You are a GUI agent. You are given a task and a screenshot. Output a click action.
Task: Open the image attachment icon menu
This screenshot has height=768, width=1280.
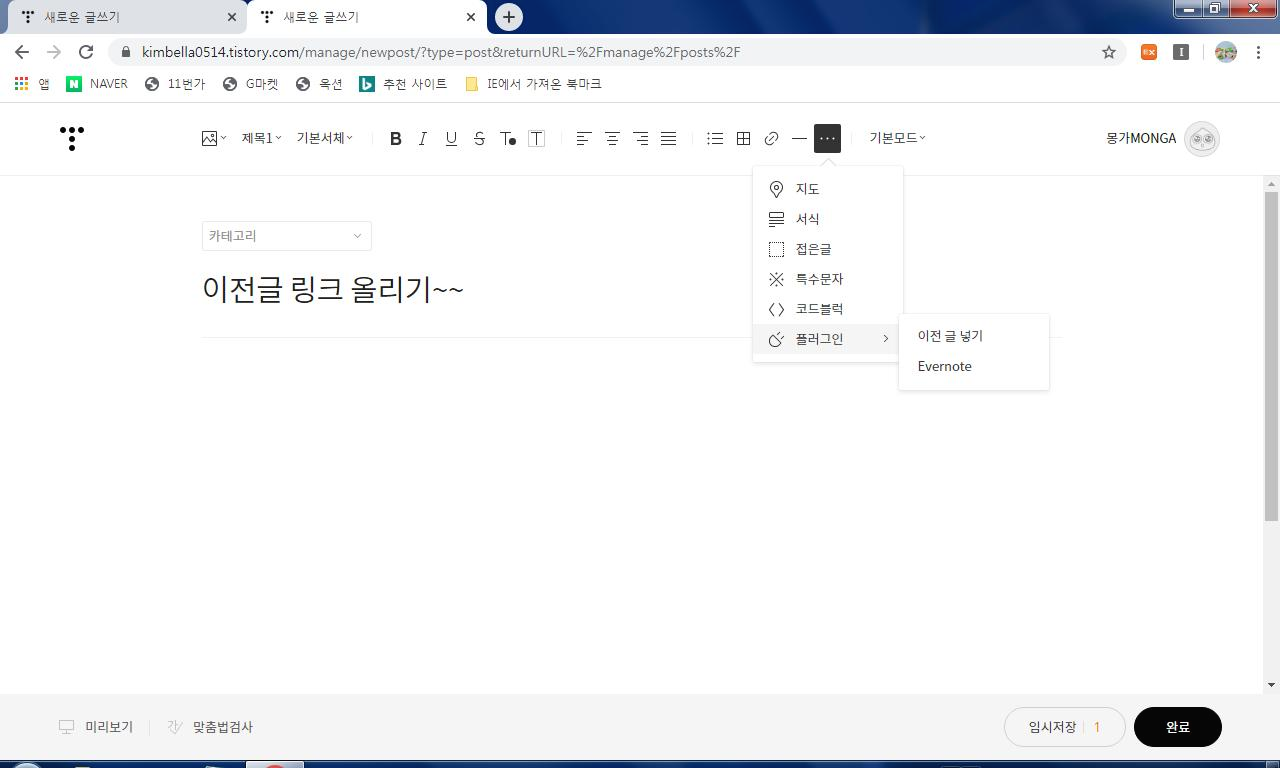[213, 138]
